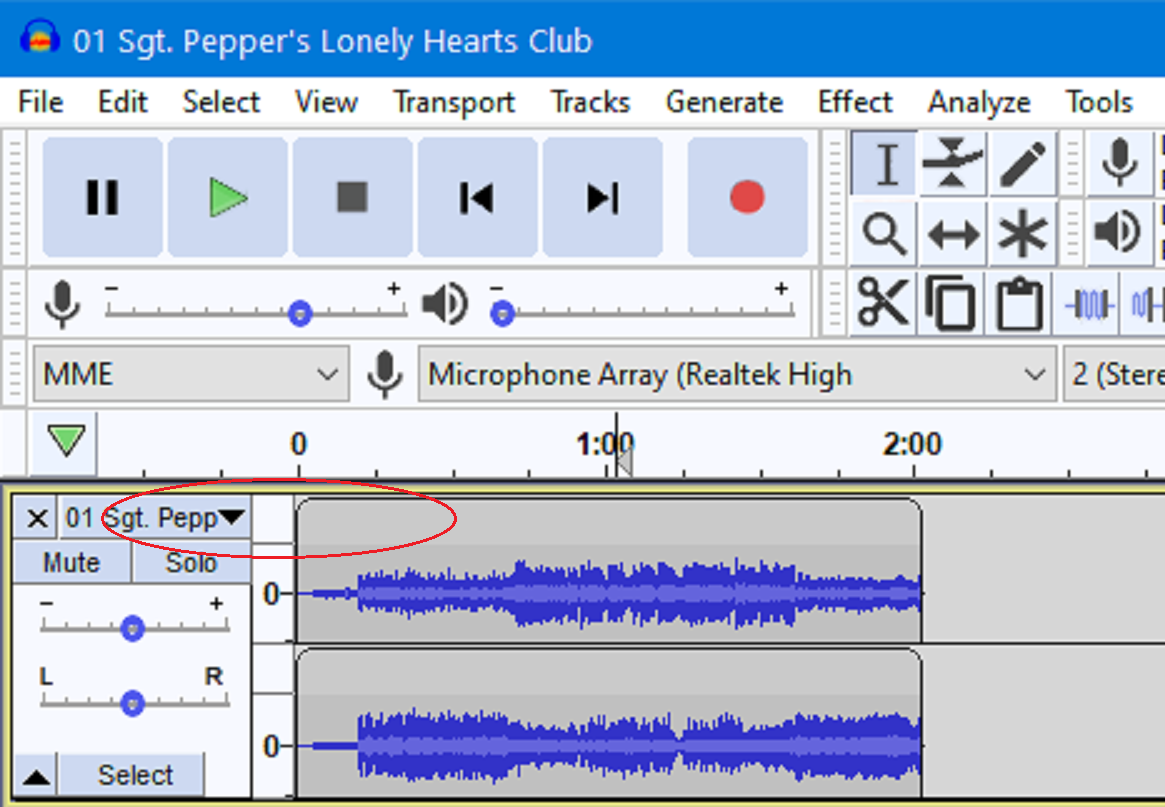1165x807 pixels.
Task: Adjust the track gain slider
Action: (131, 628)
